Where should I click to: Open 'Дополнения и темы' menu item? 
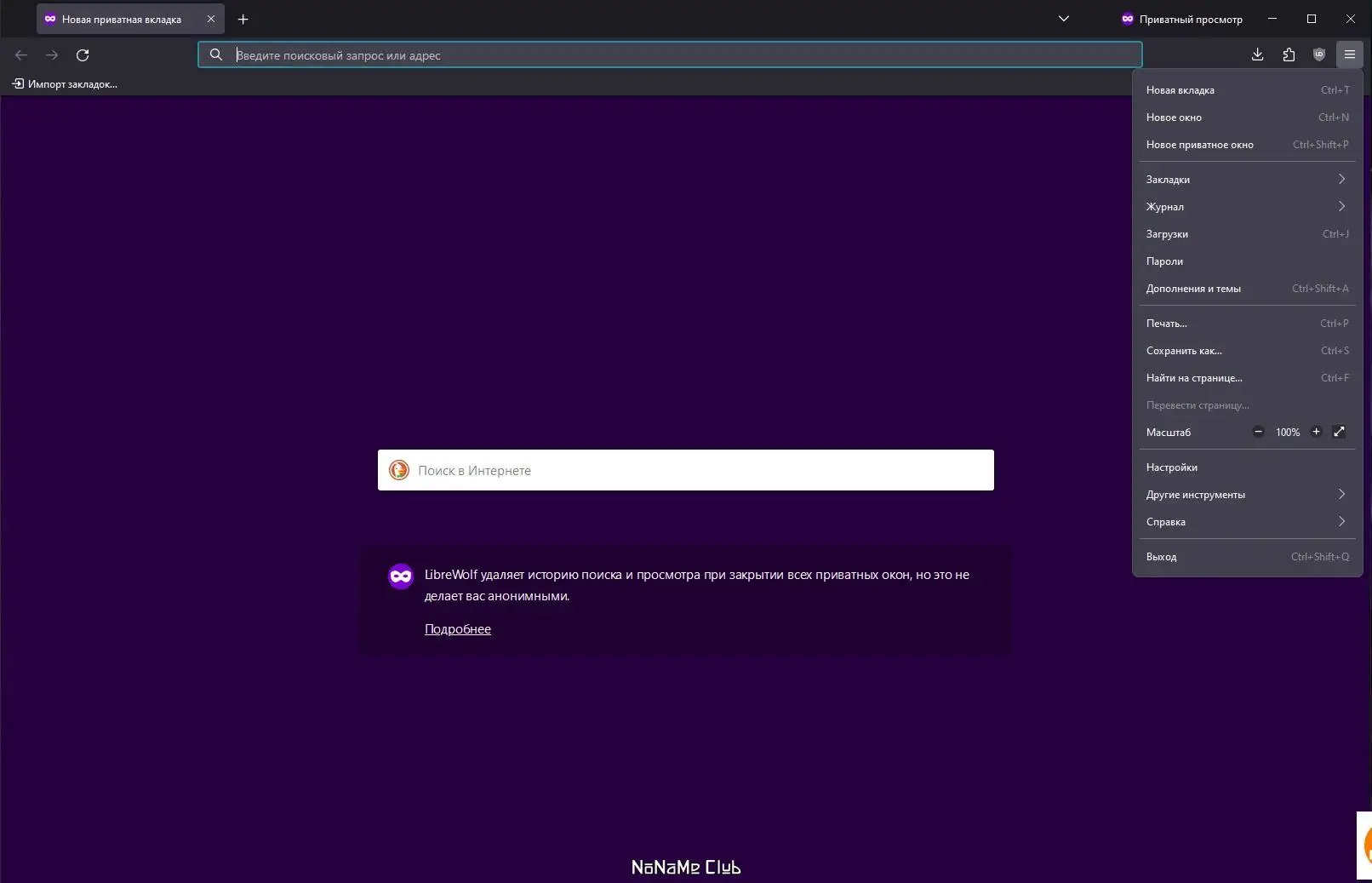click(1247, 289)
